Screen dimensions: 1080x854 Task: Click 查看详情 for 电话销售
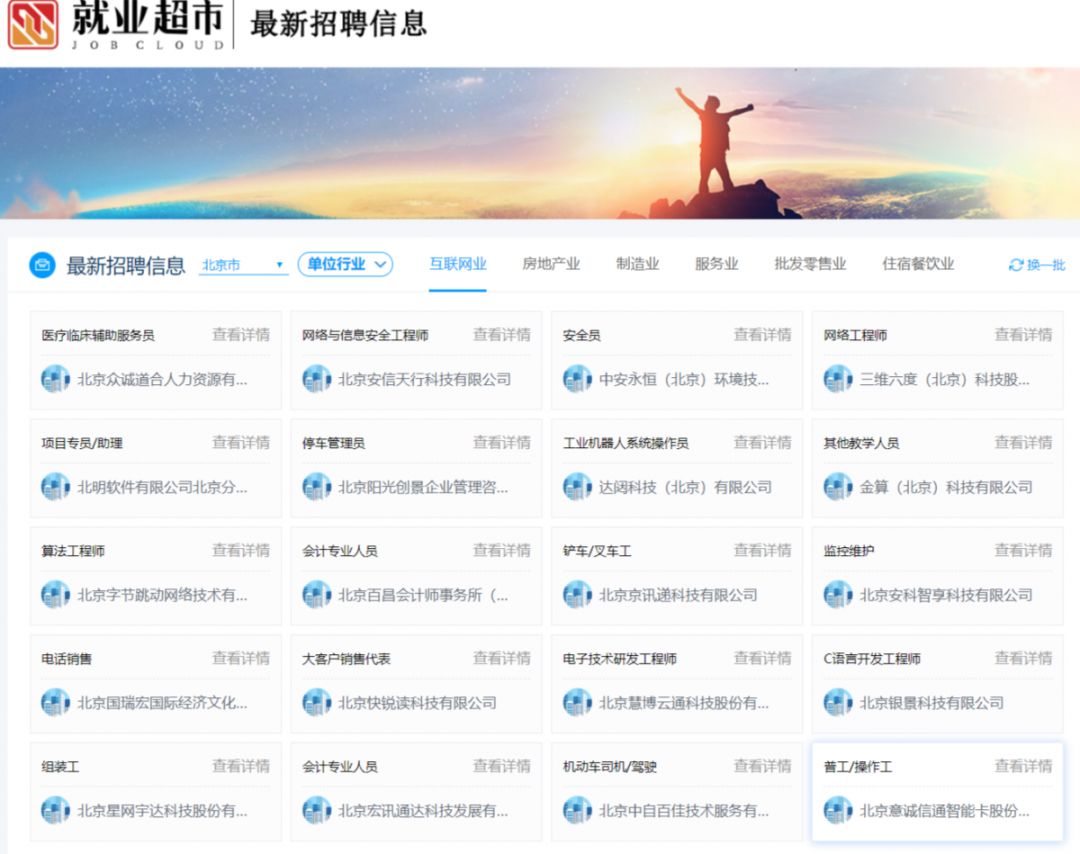tap(241, 659)
